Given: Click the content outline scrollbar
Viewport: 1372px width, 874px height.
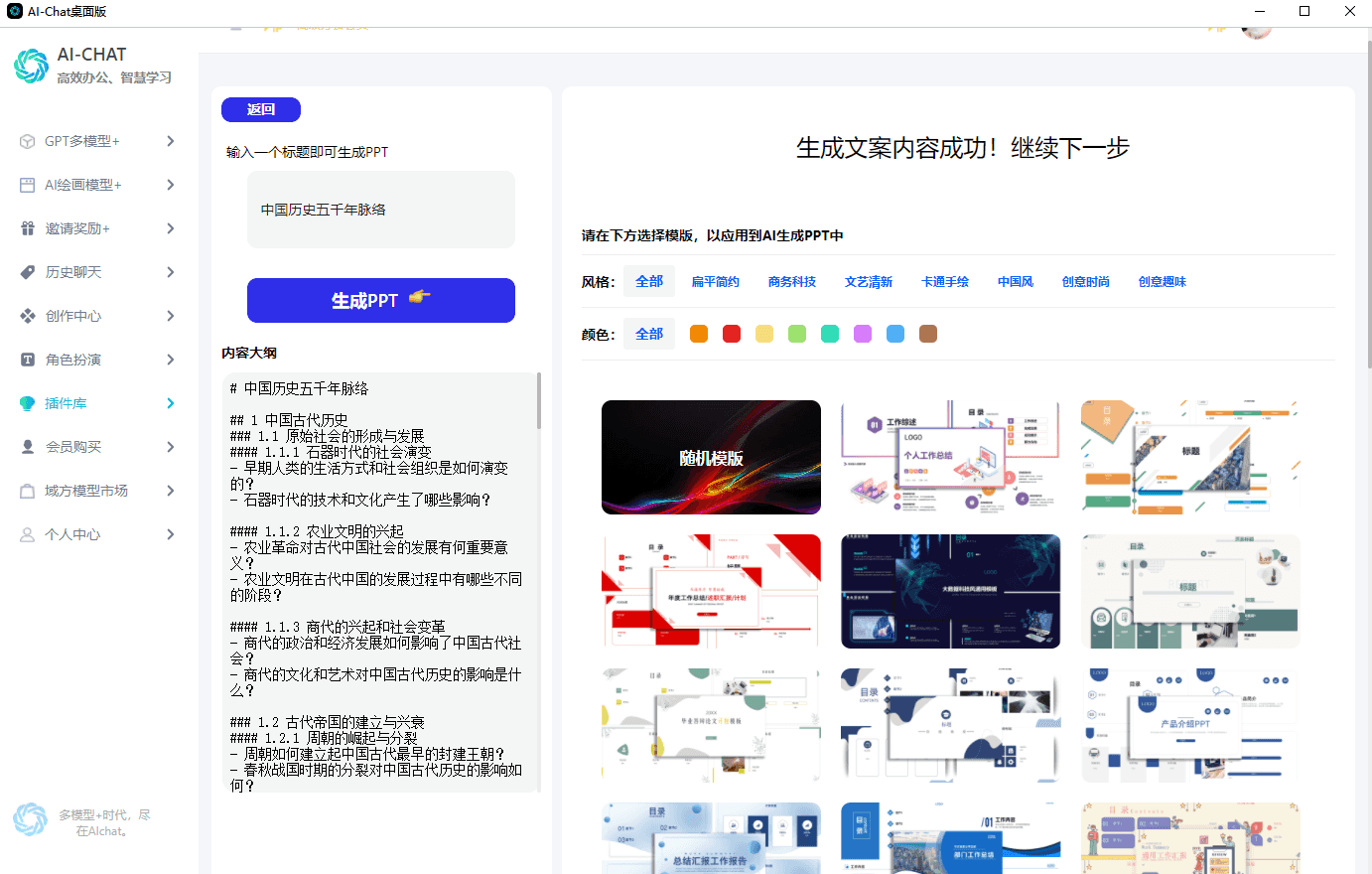Looking at the screenshot, I should pos(539,400).
